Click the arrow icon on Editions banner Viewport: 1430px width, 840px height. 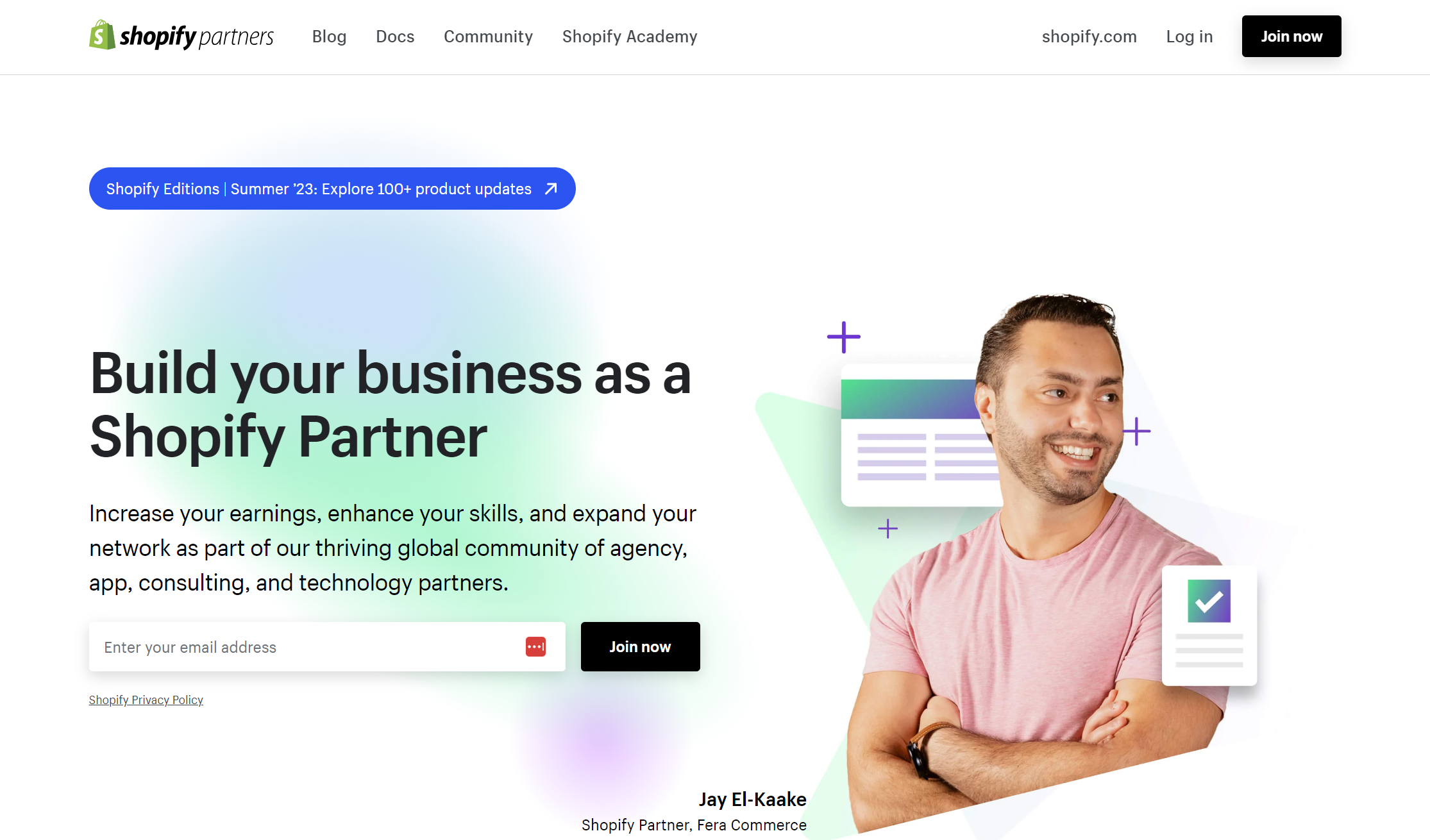coord(551,189)
